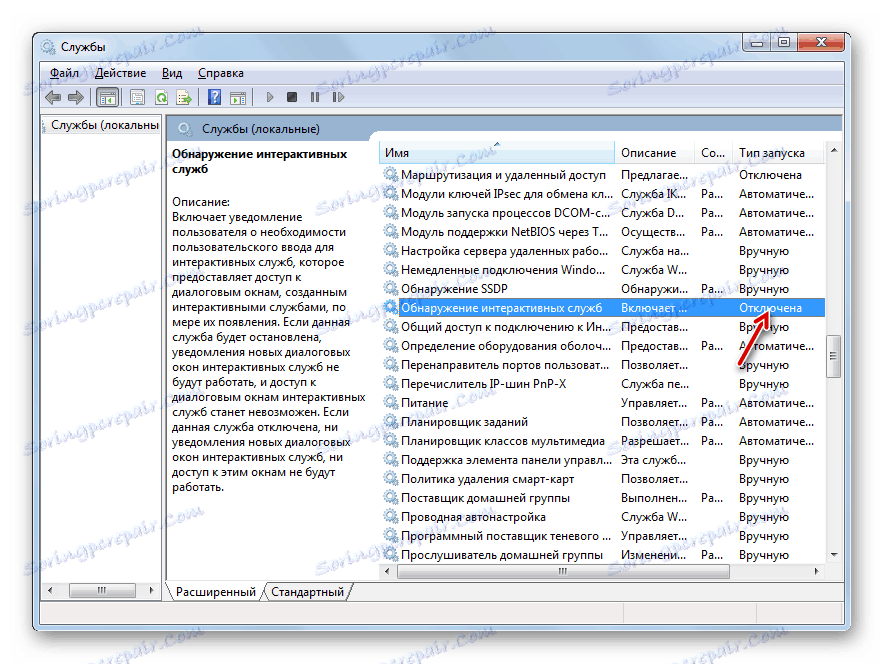This screenshot has height=664, width=884.
Task: Select Общий доступ к подключению к Ин... row
Action: [602, 327]
